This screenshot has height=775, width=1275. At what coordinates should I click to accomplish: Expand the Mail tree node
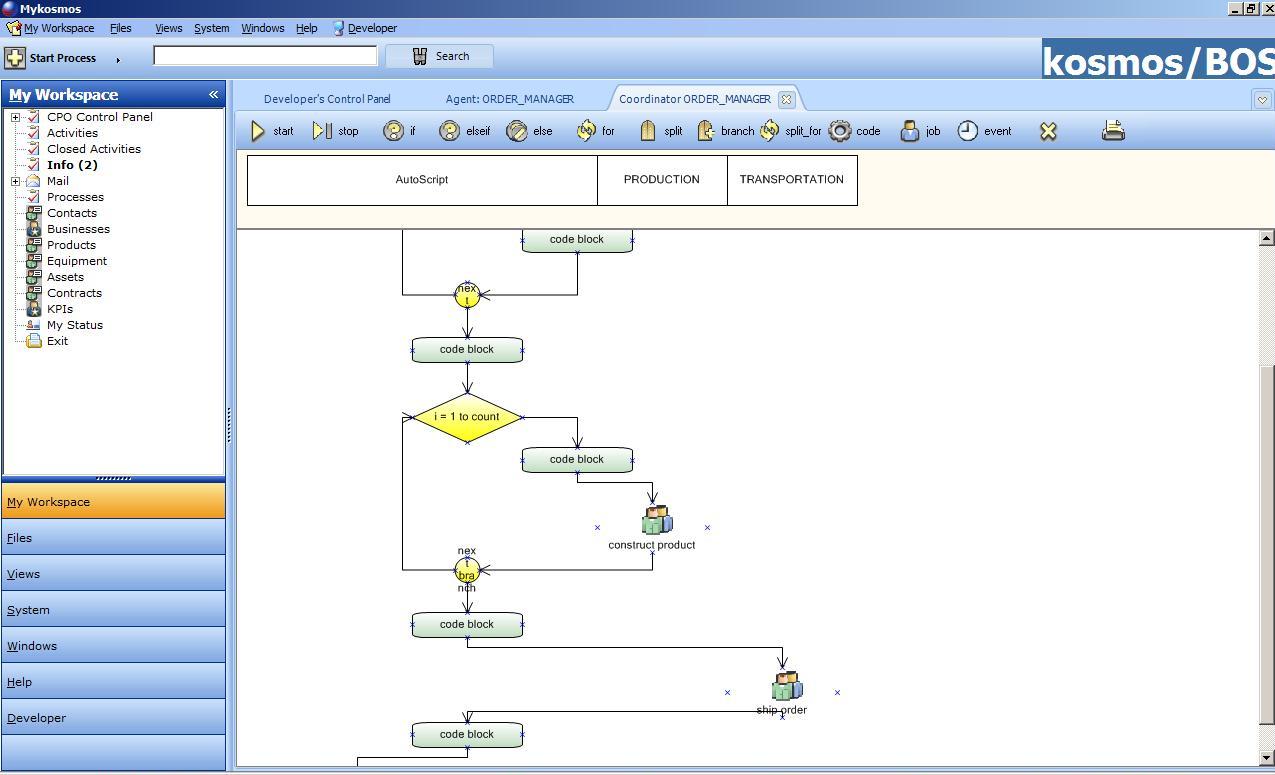(15, 181)
